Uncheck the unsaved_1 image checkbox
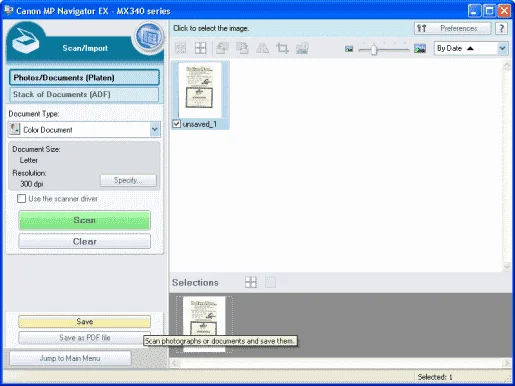The height and width of the screenshot is (386, 515). click(x=177, y=124)
